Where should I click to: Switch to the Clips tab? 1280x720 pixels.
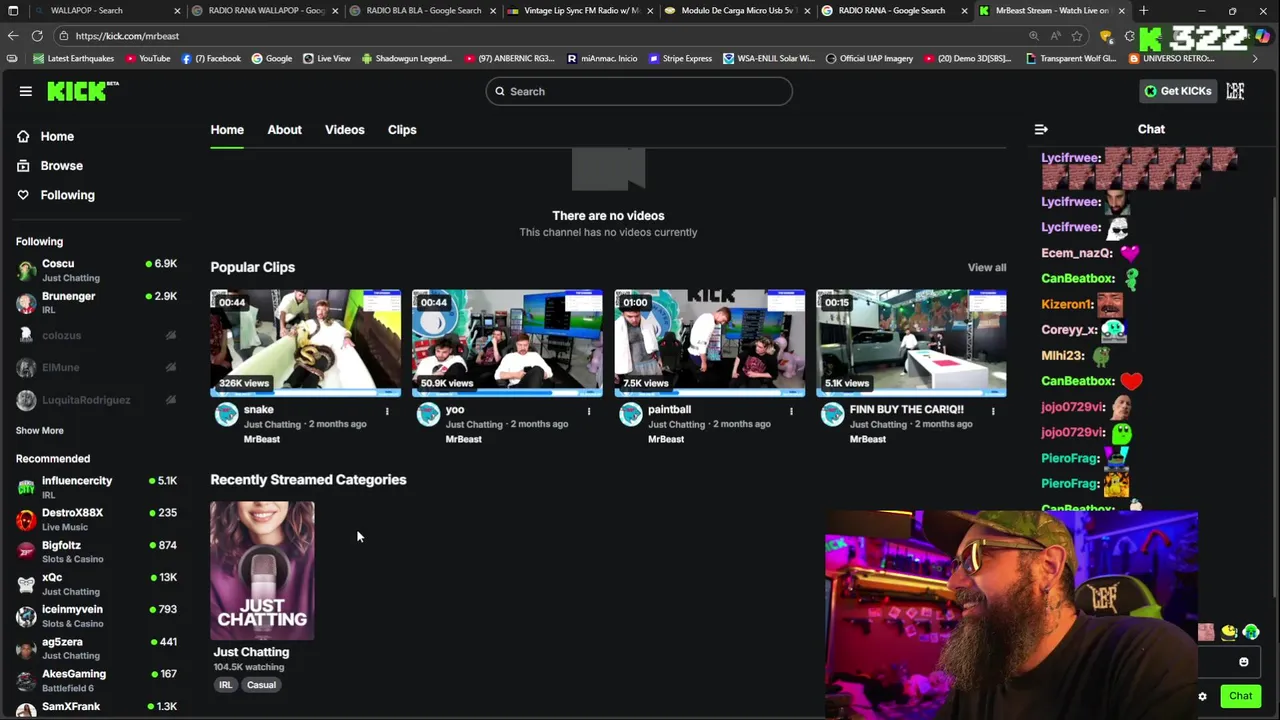point(402,130)
